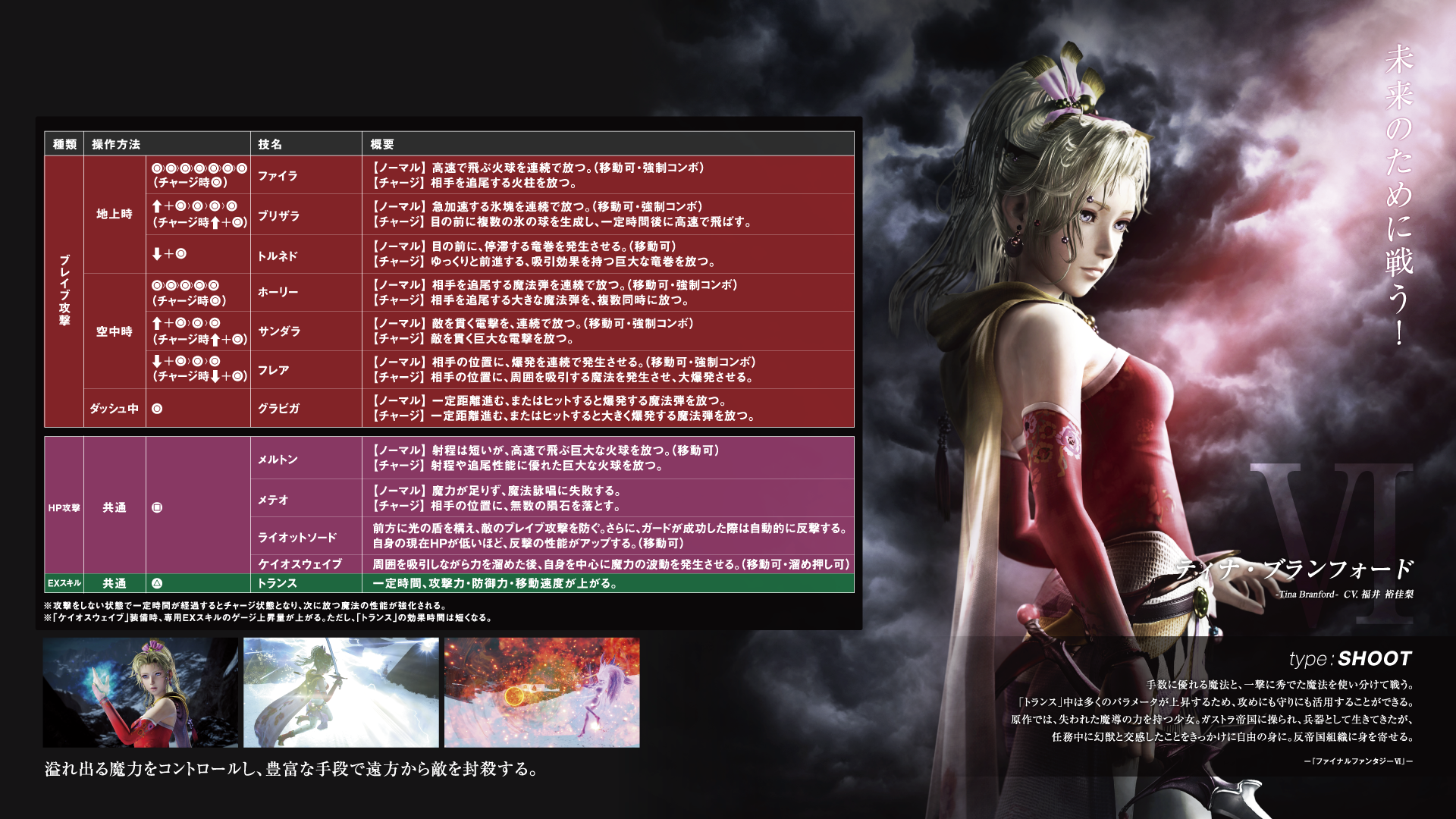Select the skill name サンダラ

click(x=279, y=331)
